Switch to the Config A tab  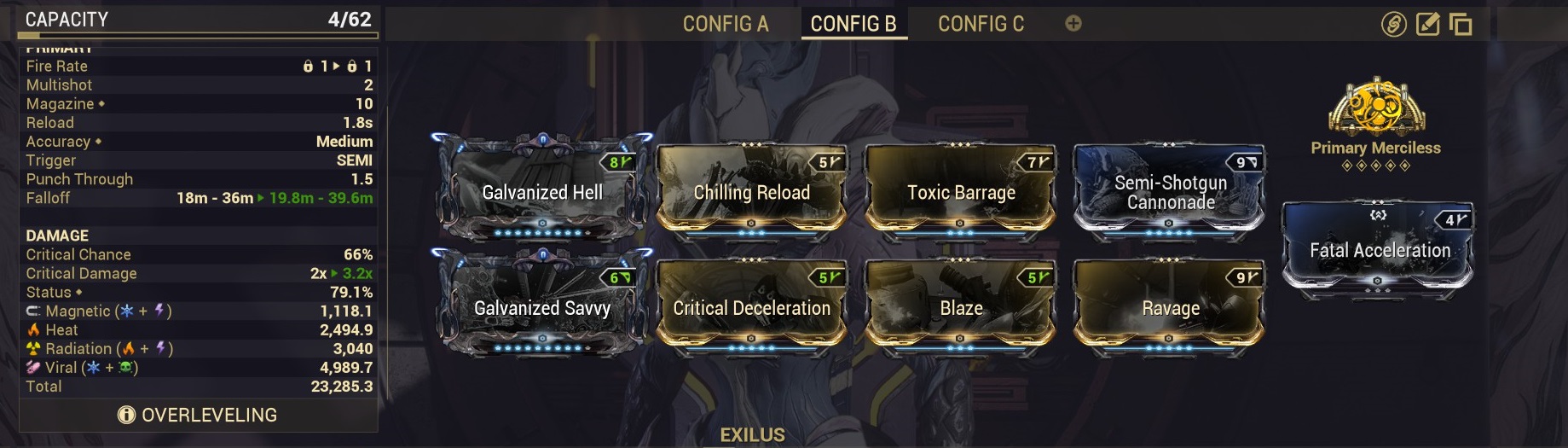726,24
